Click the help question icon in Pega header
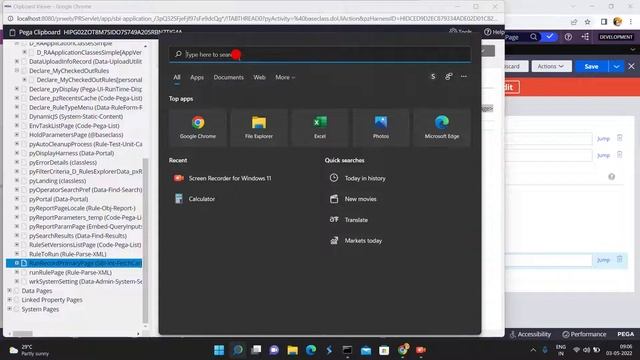The image size is (640, 360). point(568,37)
